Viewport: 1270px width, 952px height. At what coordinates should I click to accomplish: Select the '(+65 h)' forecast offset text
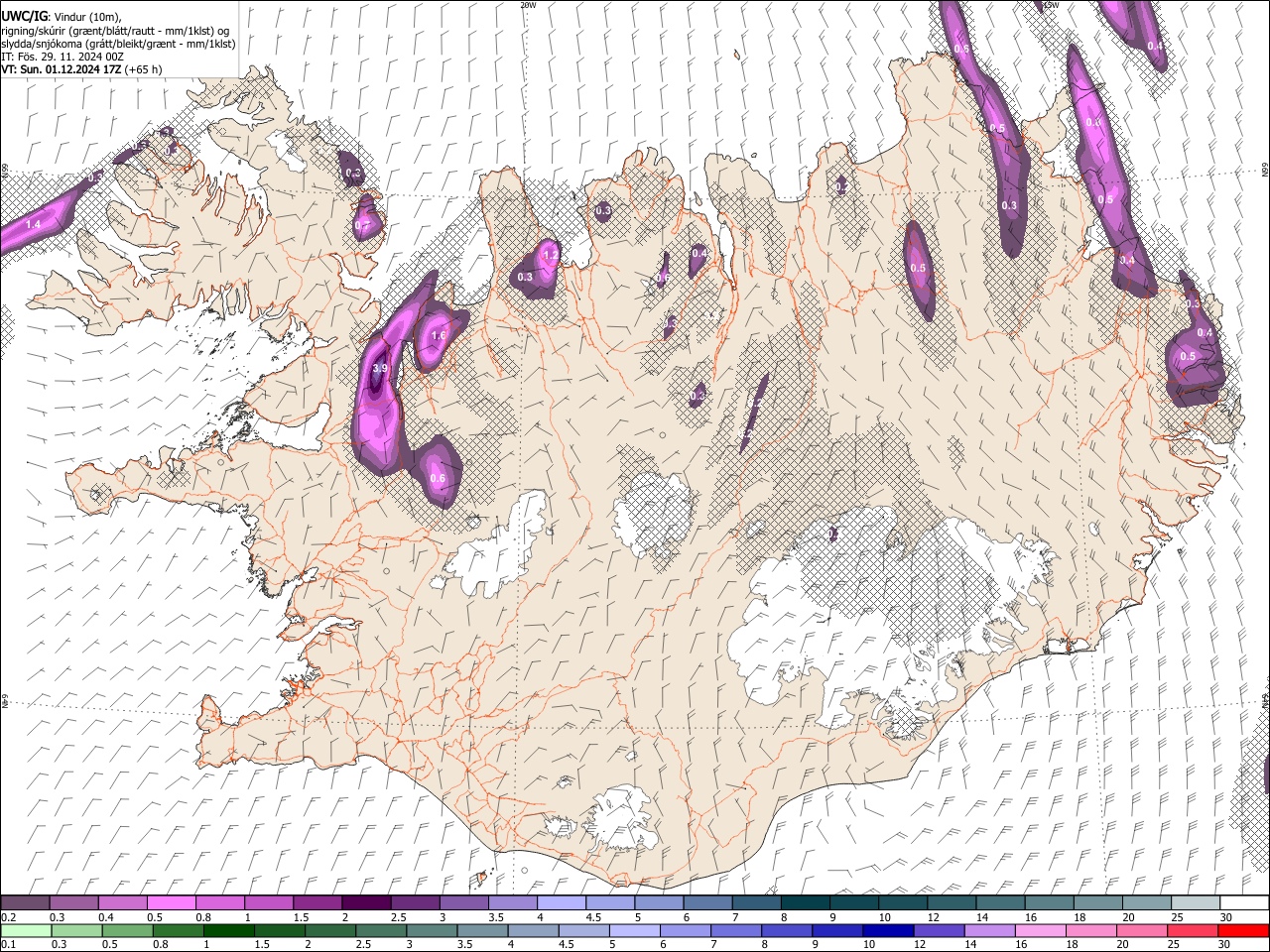(x=144, y=69)
